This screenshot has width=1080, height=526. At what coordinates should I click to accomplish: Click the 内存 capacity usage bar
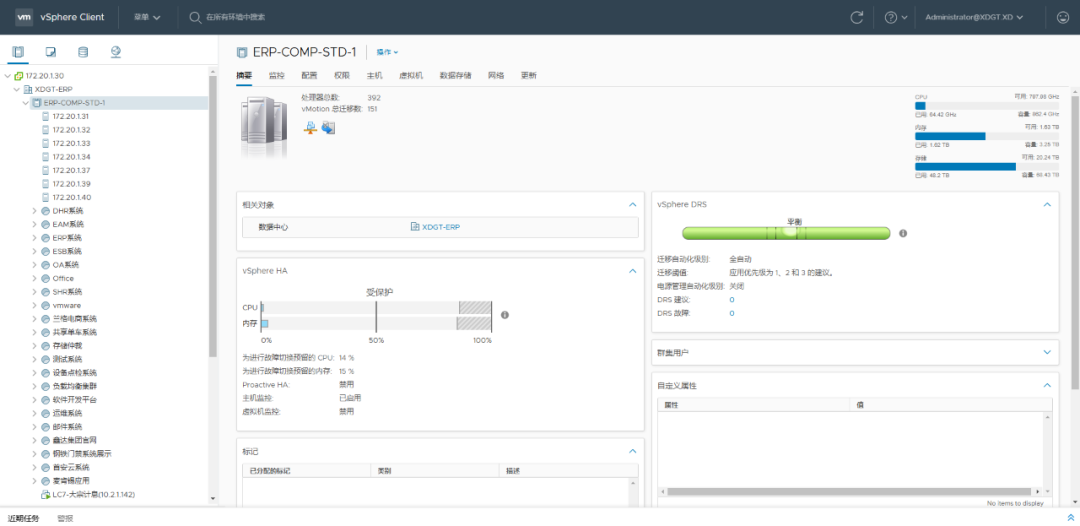[x=986, y=136]
